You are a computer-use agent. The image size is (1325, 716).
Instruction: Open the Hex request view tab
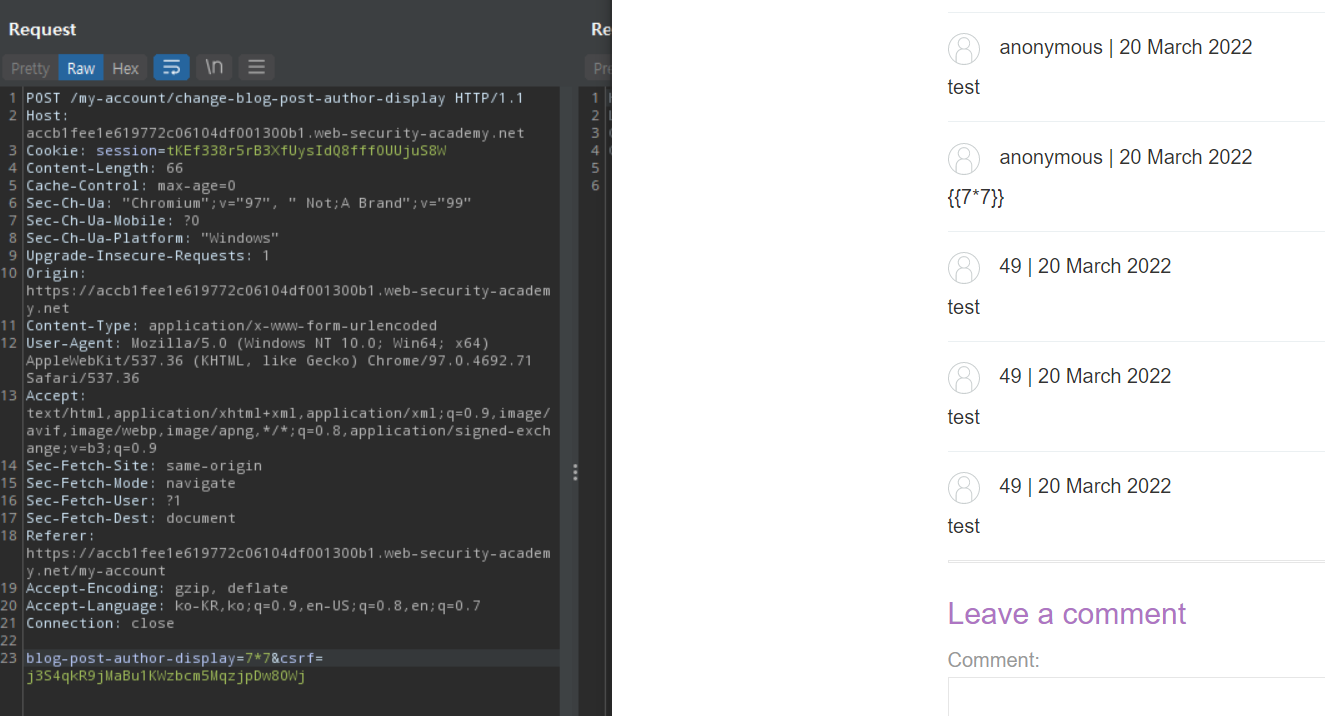[125, 68]
